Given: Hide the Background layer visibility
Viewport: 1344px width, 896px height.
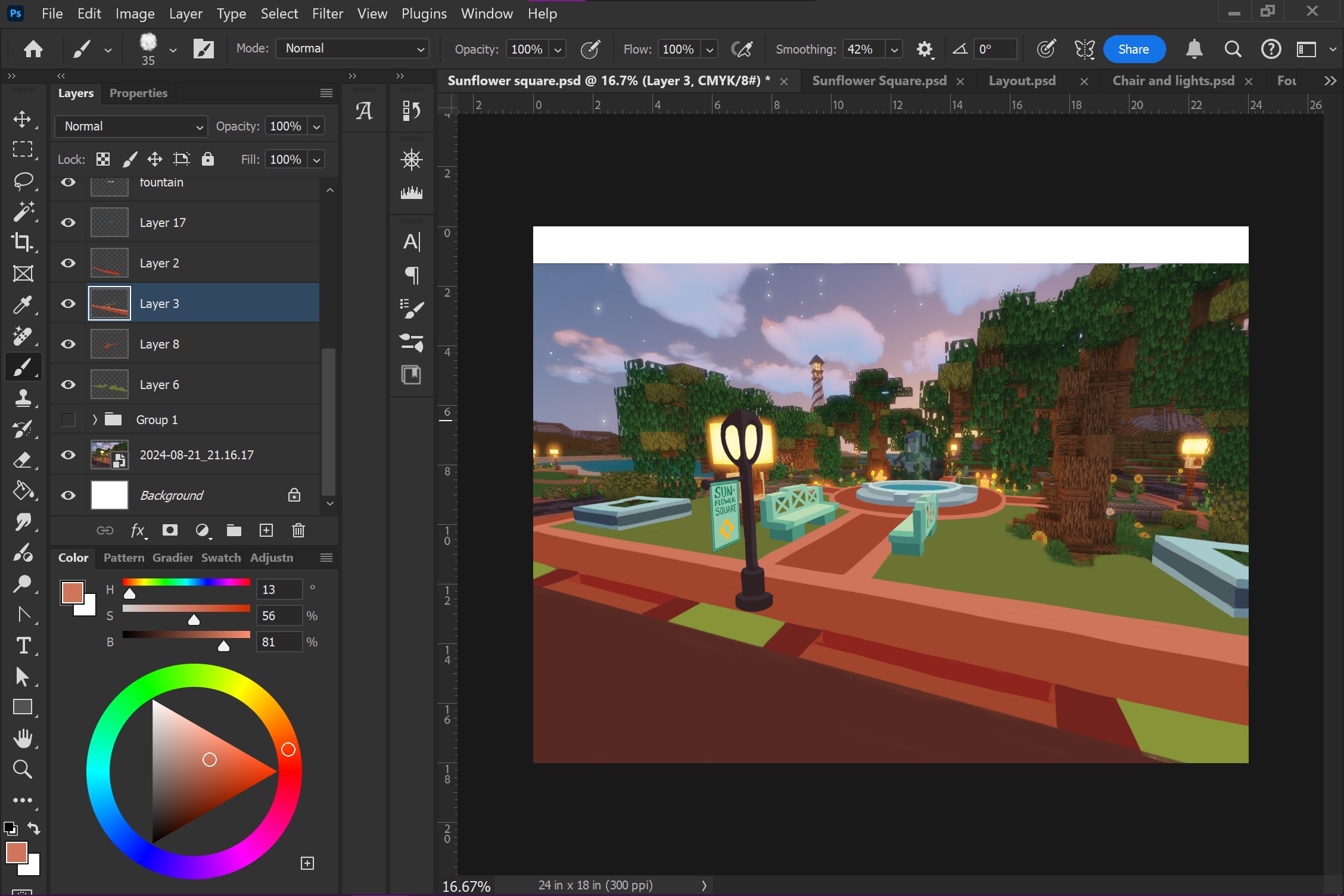Looking at the screenshot, I should pos(69,495).
